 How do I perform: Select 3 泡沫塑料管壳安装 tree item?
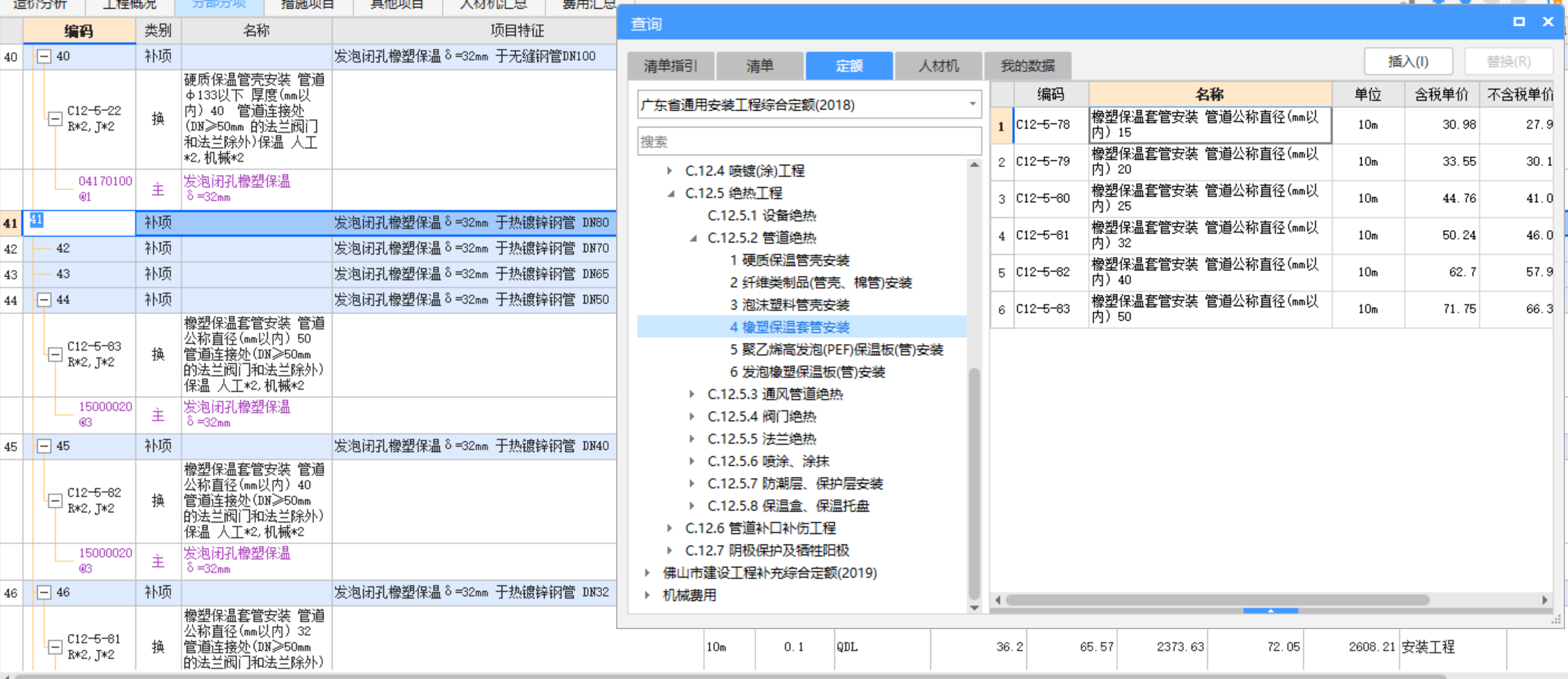[x=790, y=305]
